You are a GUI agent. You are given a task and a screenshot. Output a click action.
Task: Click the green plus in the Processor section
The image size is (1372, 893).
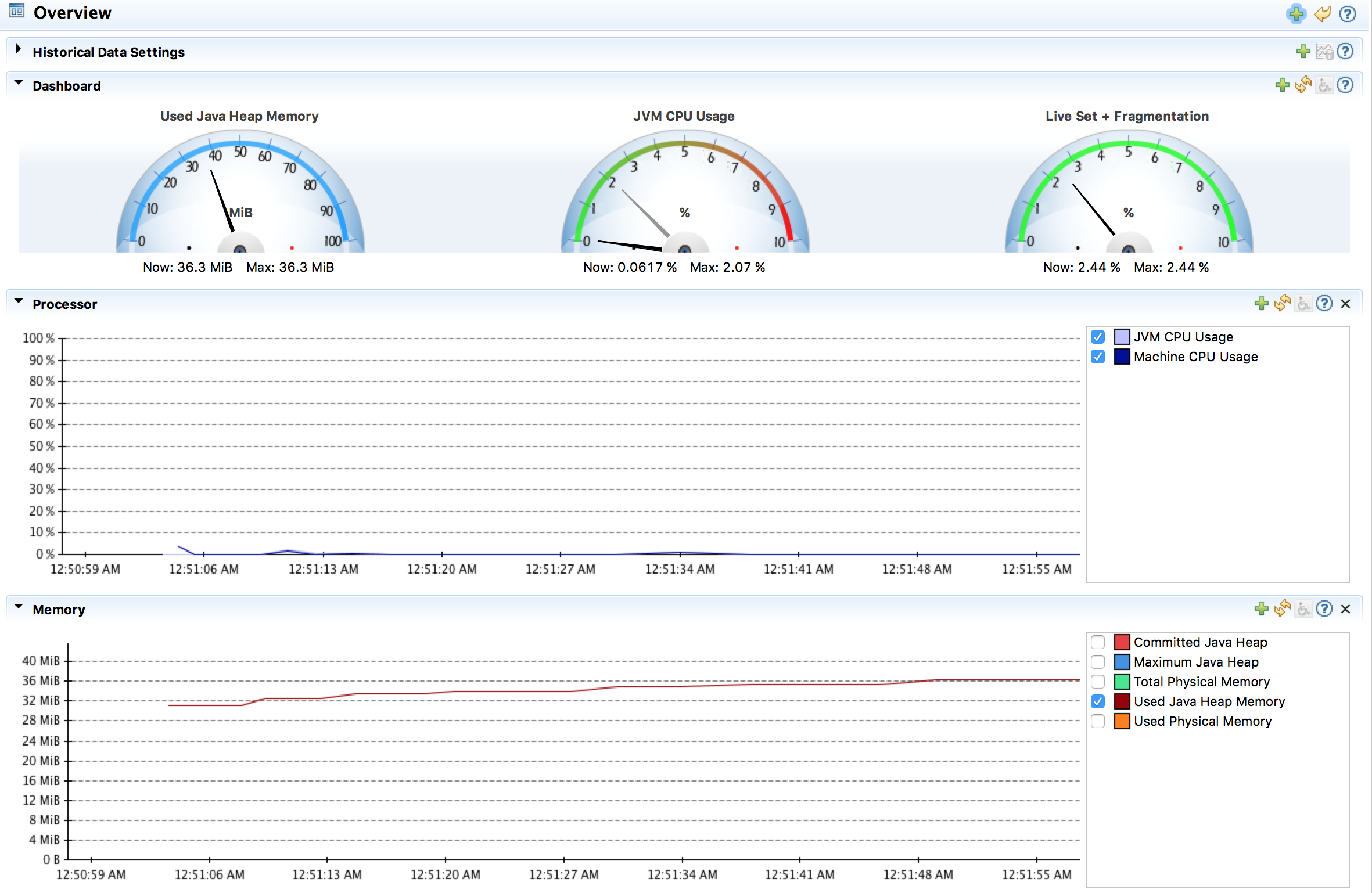[x=1261, y=303]
